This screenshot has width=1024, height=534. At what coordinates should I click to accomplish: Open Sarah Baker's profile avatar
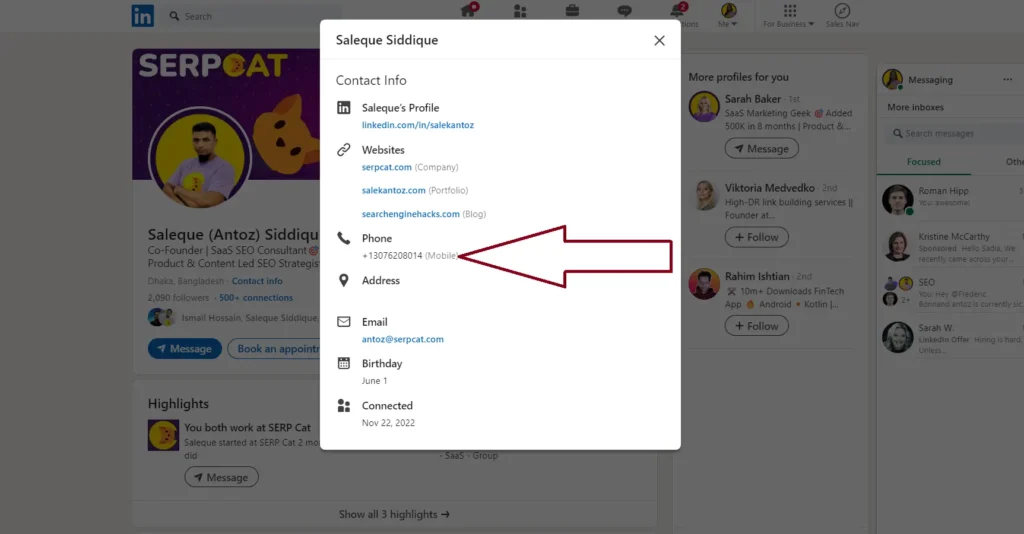tap(704, 107)
